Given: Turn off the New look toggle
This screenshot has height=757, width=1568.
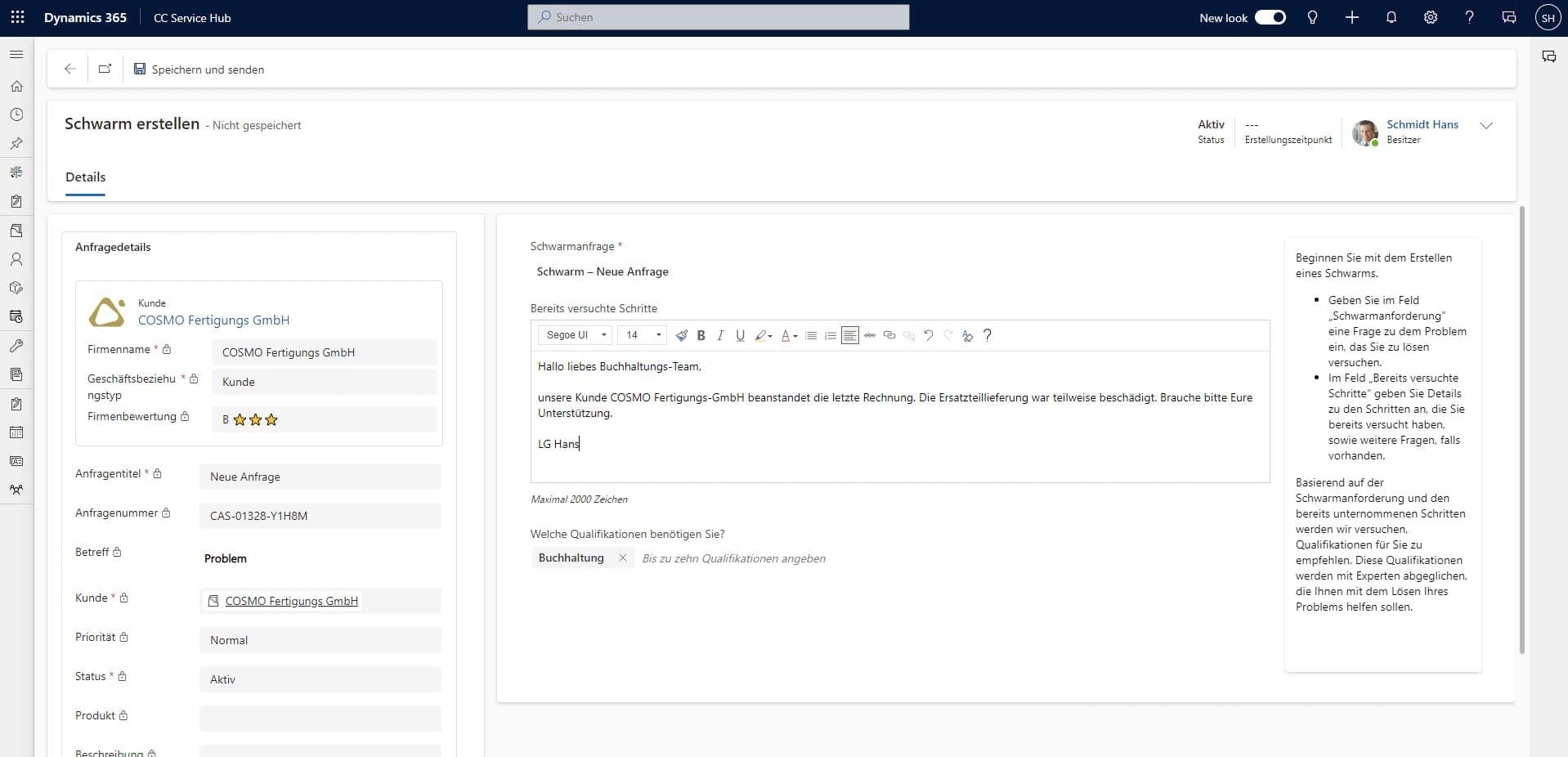Looking at the screenshot, I should tap(1270, 17).
